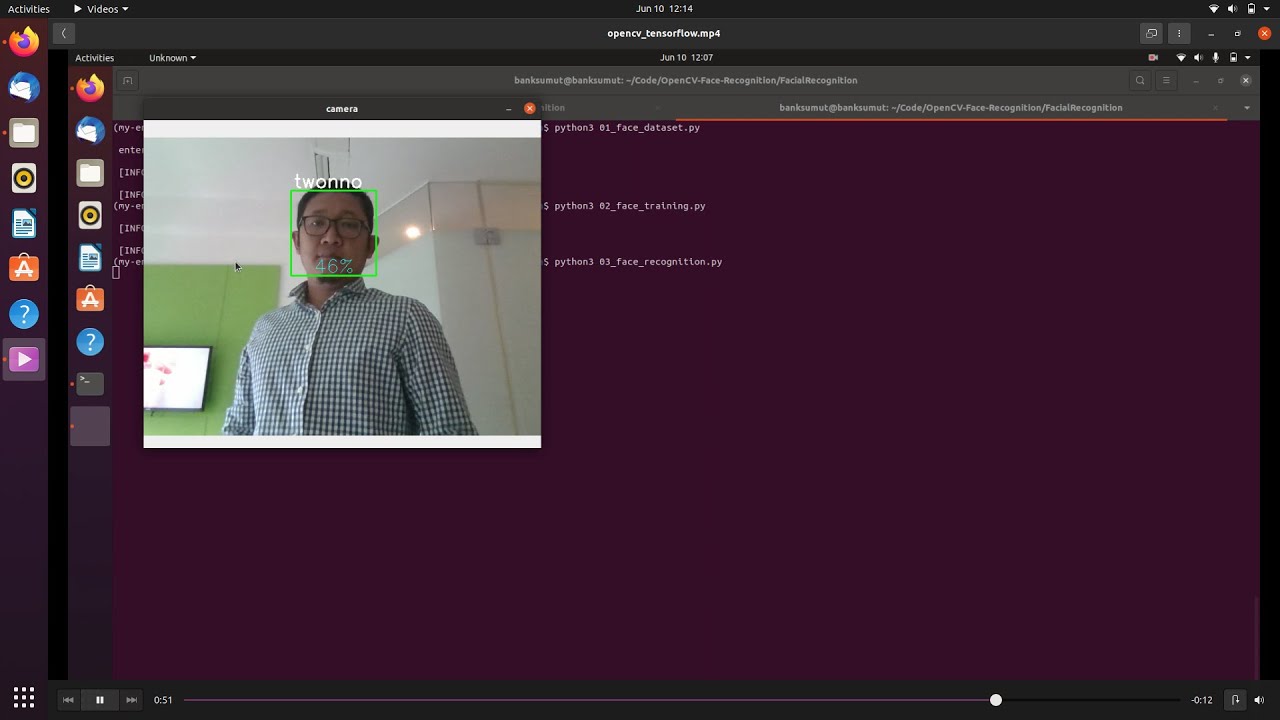Open Help from the host desktop dock
The height and width of the screenshot is (720, 1280).
[x=24, y=314]
